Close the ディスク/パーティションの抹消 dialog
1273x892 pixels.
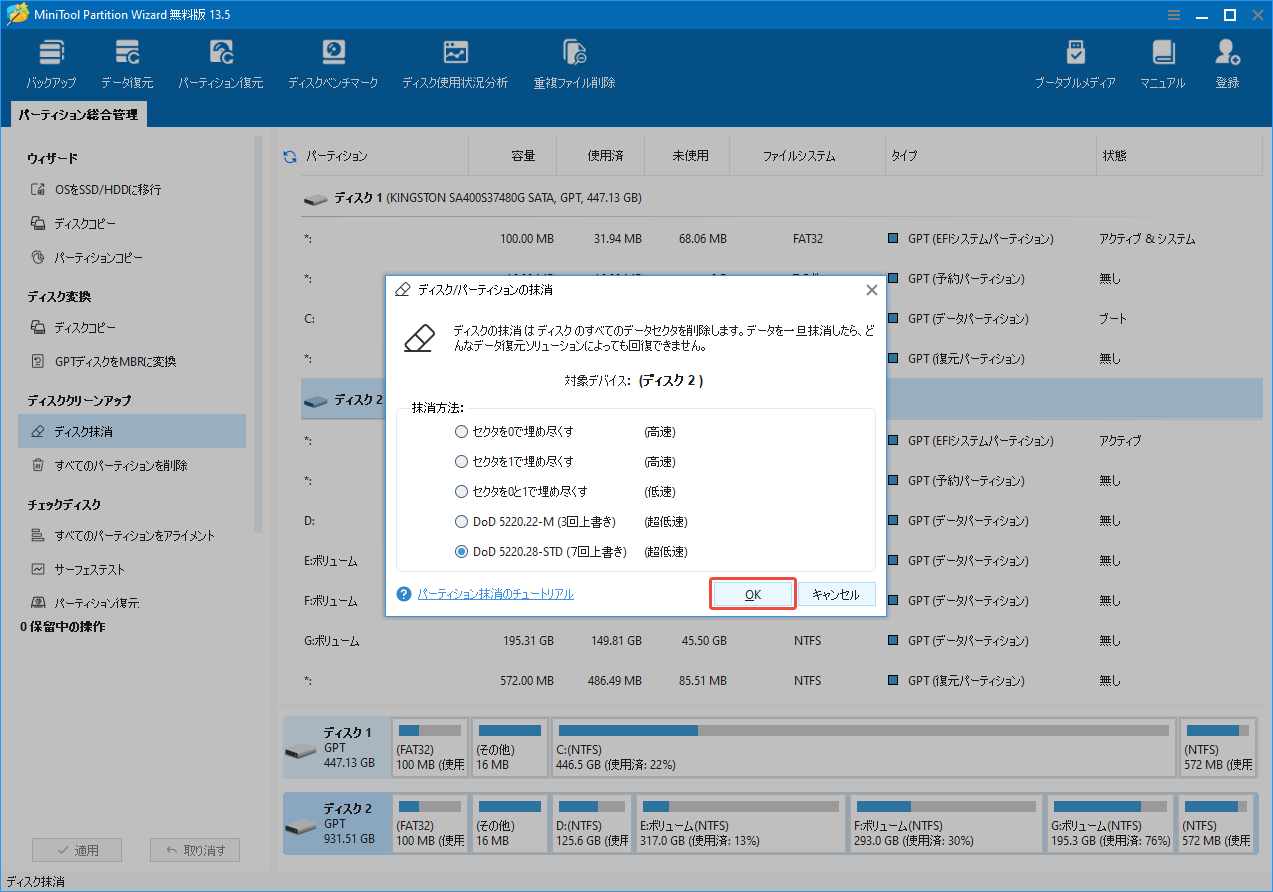871,290
